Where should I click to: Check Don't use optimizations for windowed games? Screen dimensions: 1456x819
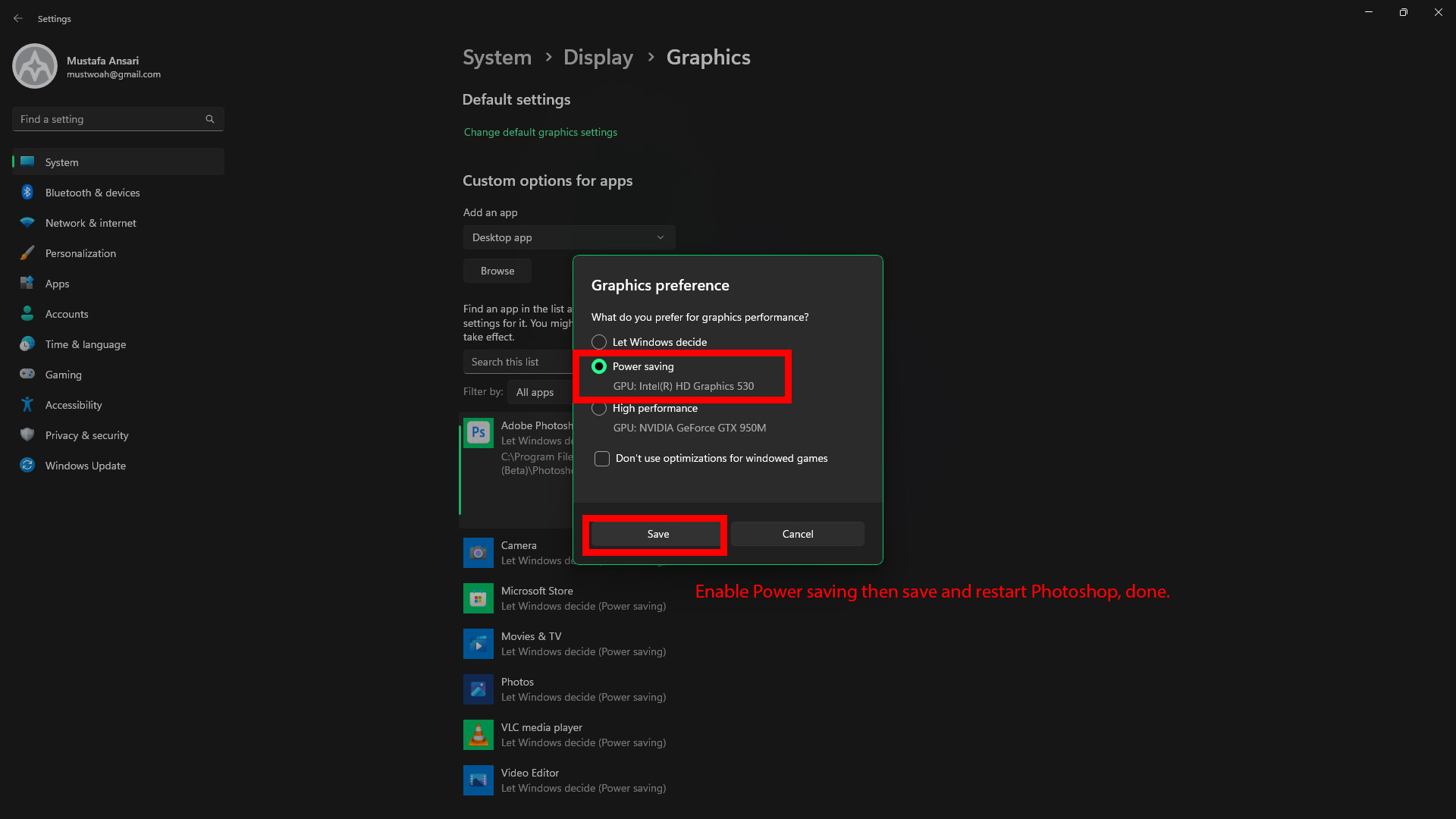click(x=602, y=459)
